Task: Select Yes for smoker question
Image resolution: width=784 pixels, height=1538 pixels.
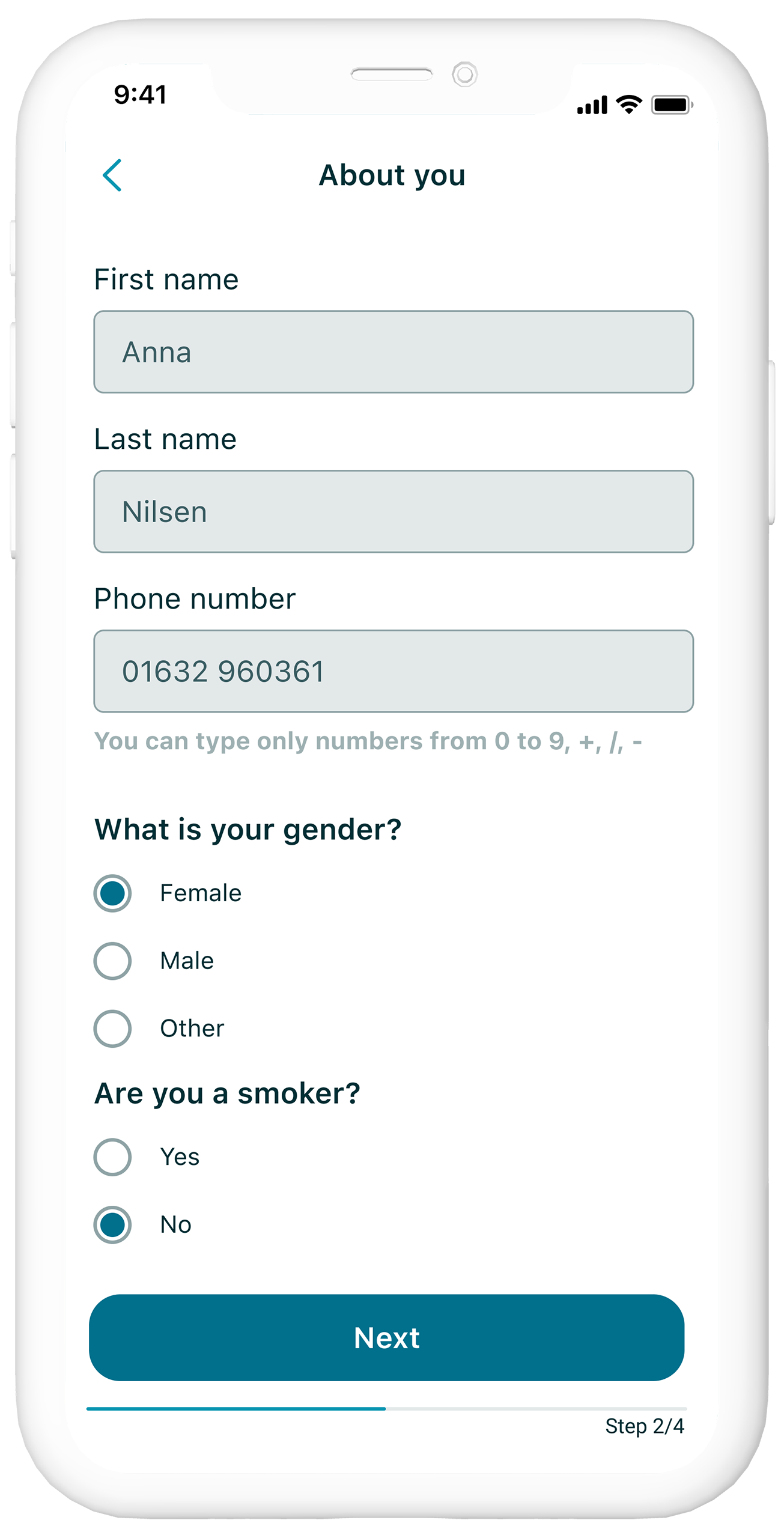Action: [x=112, y=1157]
